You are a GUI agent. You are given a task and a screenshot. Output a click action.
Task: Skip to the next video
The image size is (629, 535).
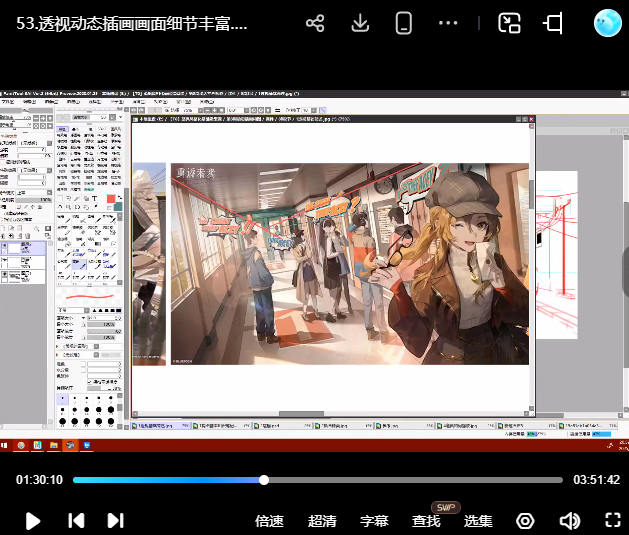click(x=115, y=520)
